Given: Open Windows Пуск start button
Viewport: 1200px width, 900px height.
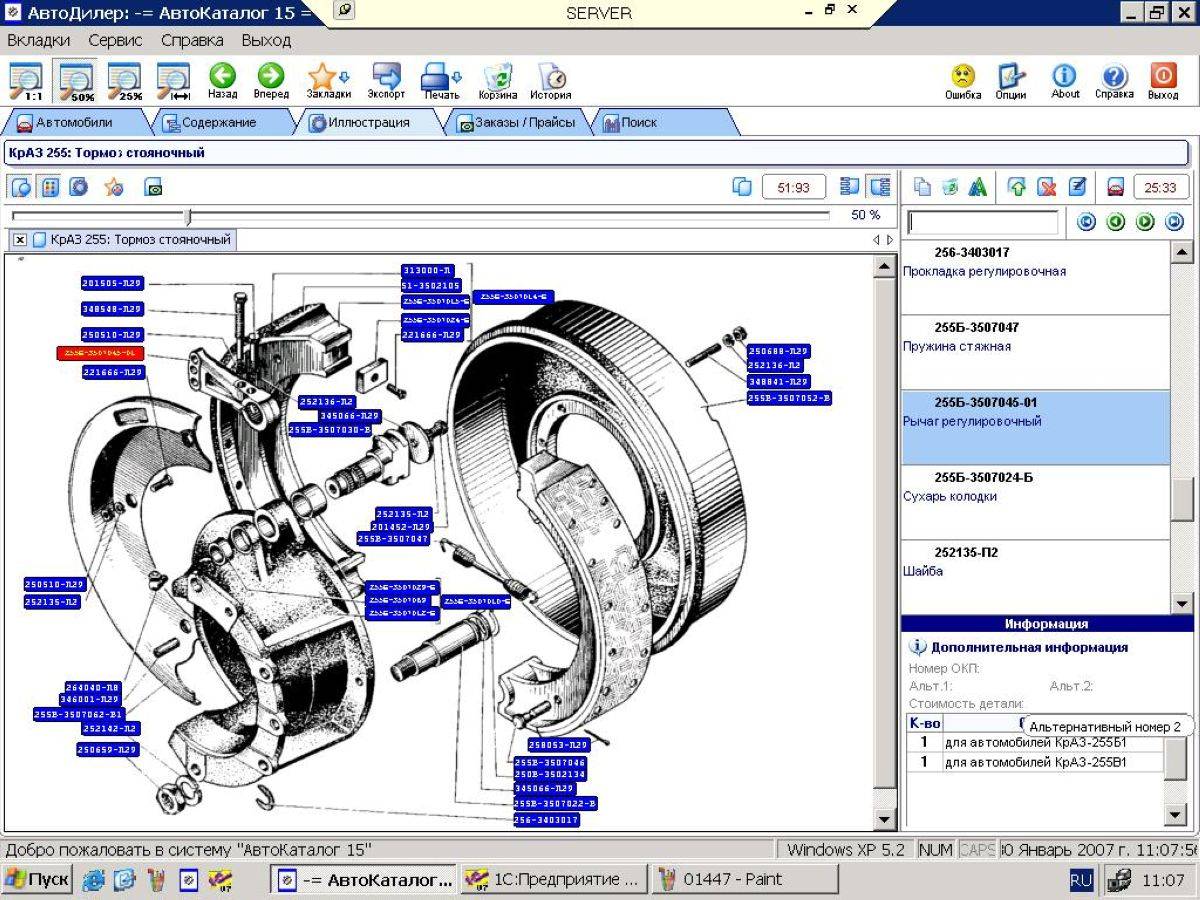Looking at the screenshot, I should [37, 880].
